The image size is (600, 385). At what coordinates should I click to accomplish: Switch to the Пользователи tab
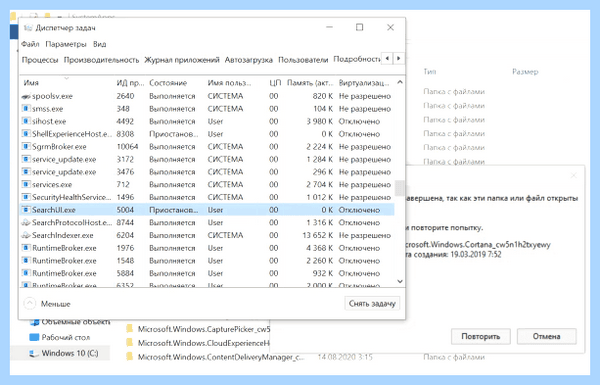click(303, 60)
